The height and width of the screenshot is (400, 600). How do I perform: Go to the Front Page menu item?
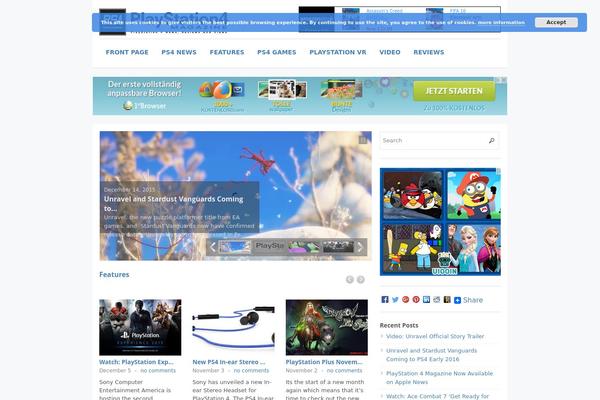click(127, 52)
